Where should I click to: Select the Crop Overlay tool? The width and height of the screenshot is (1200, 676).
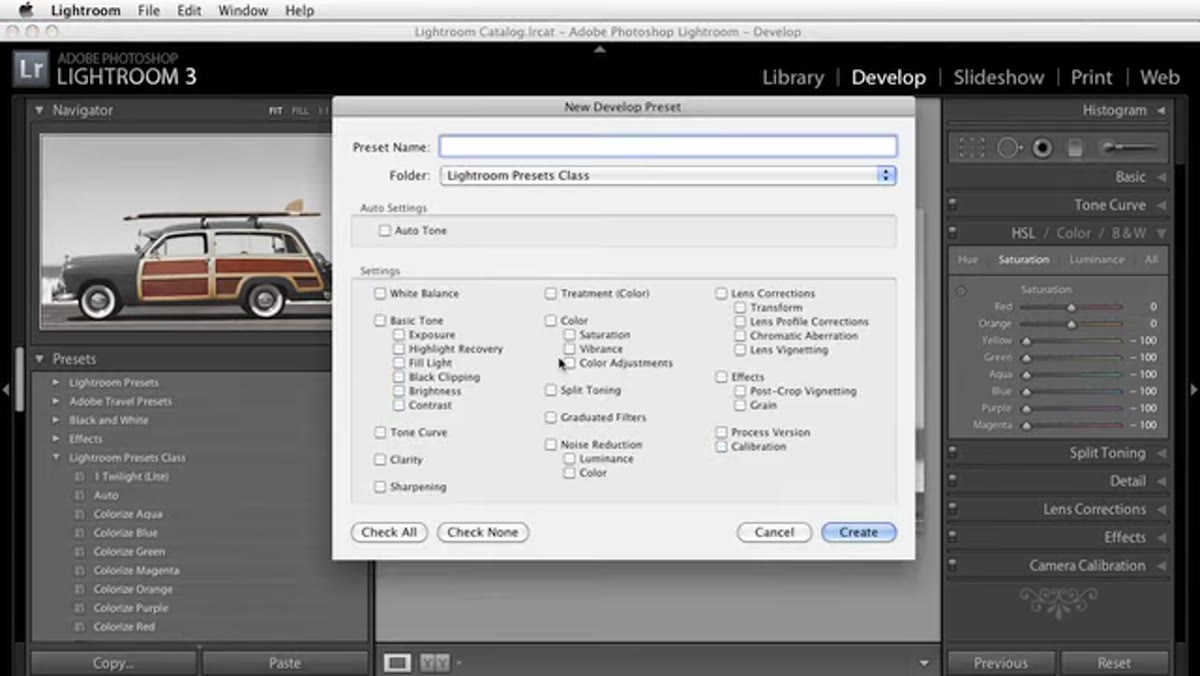tap(971, 148)
